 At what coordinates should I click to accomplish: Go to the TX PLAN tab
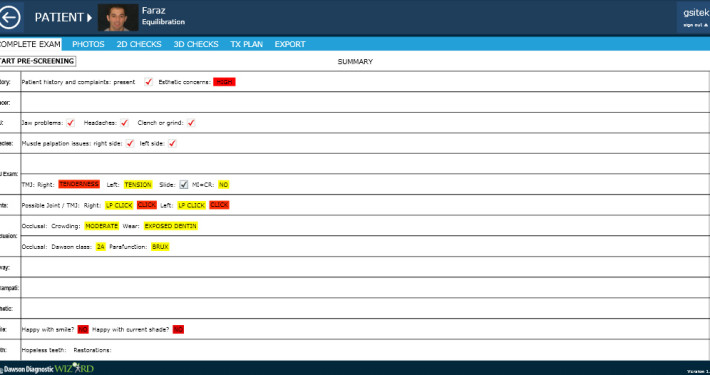(246, 44)
